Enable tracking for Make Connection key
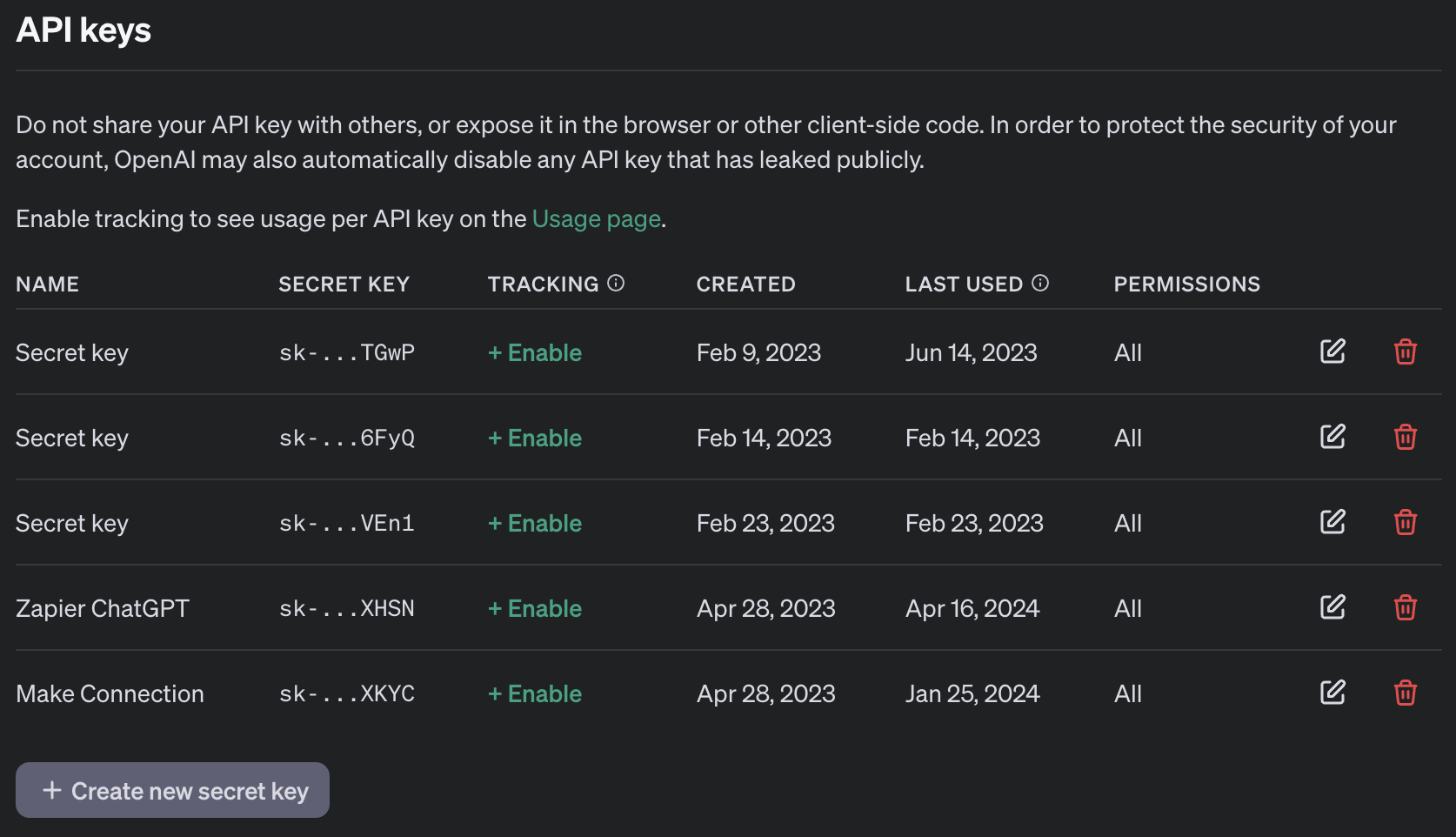 tap(535, 693)
